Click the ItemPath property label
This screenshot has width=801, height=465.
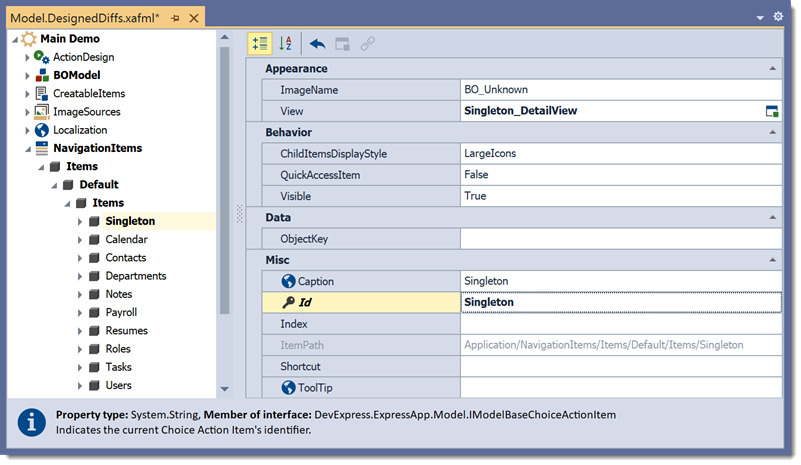click(302, 345)
